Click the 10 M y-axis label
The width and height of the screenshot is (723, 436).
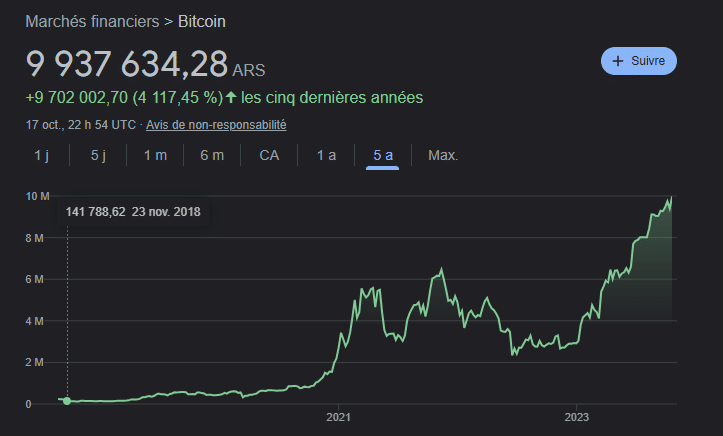[37, 196]
